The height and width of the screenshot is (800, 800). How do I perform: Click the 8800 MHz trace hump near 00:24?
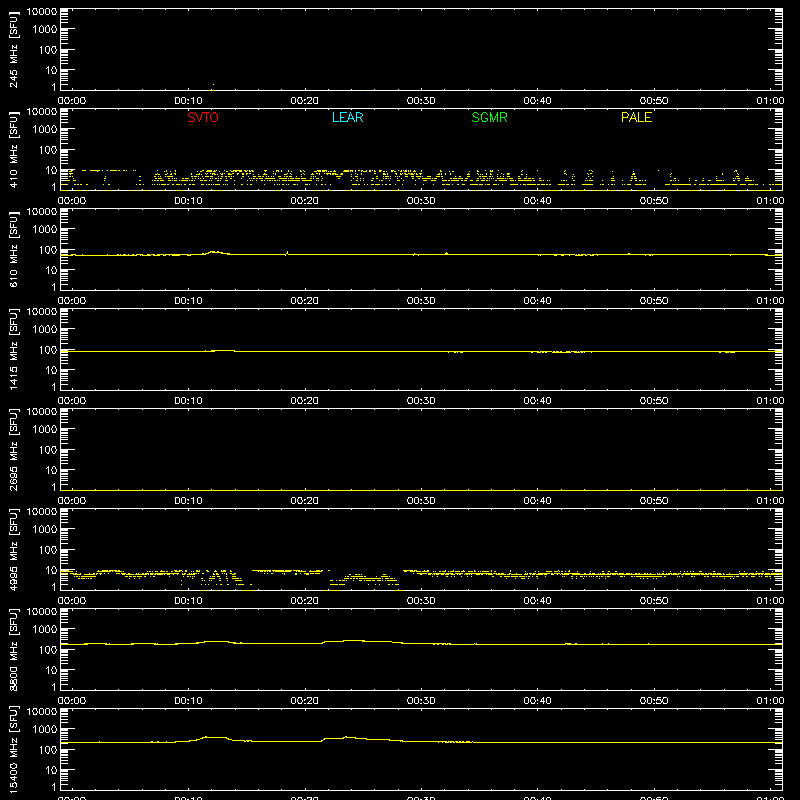(x=352, y=641)
